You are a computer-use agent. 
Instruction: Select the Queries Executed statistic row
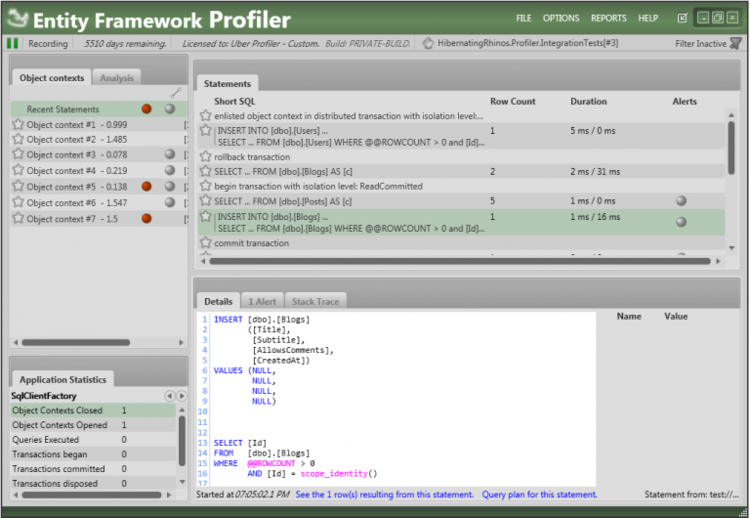[x=93, y=440]
